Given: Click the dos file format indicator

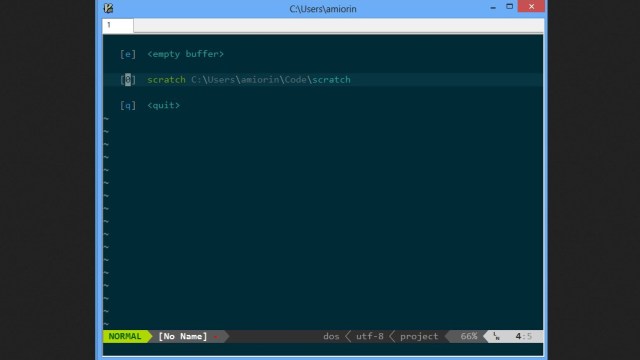Looking at the screenshot, I should (331, 336).
